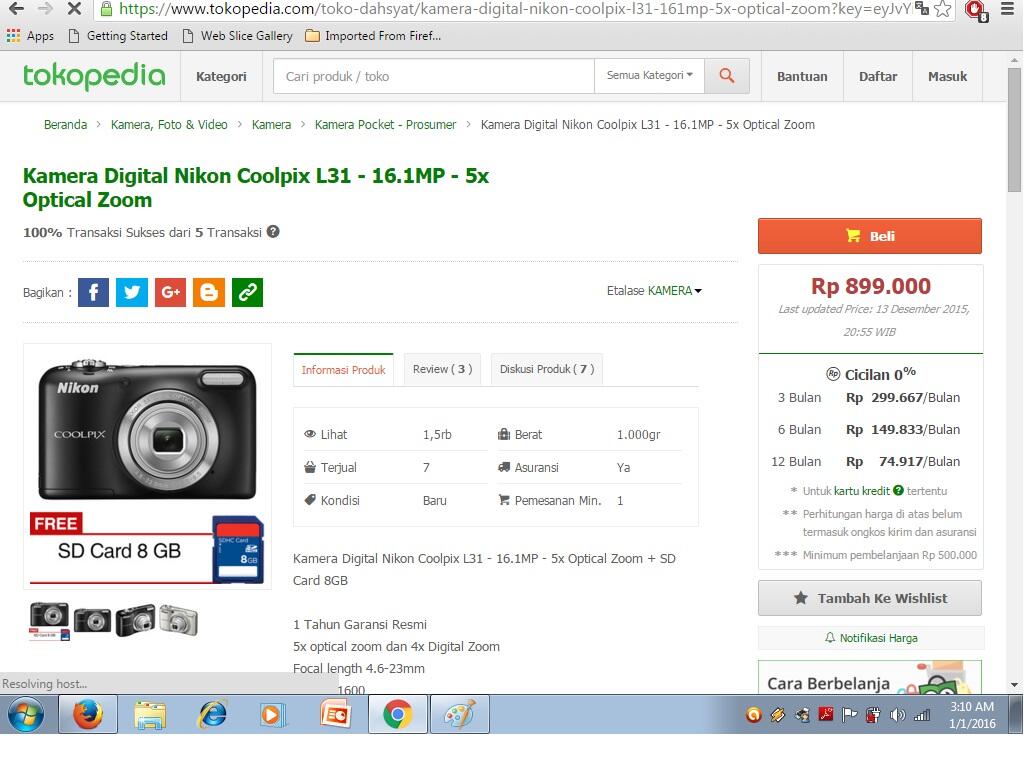Click the Cari produk / toko search field
The width and height of the screenshot is (1024, 768).
pyautogui.click(x=434, y=76)
